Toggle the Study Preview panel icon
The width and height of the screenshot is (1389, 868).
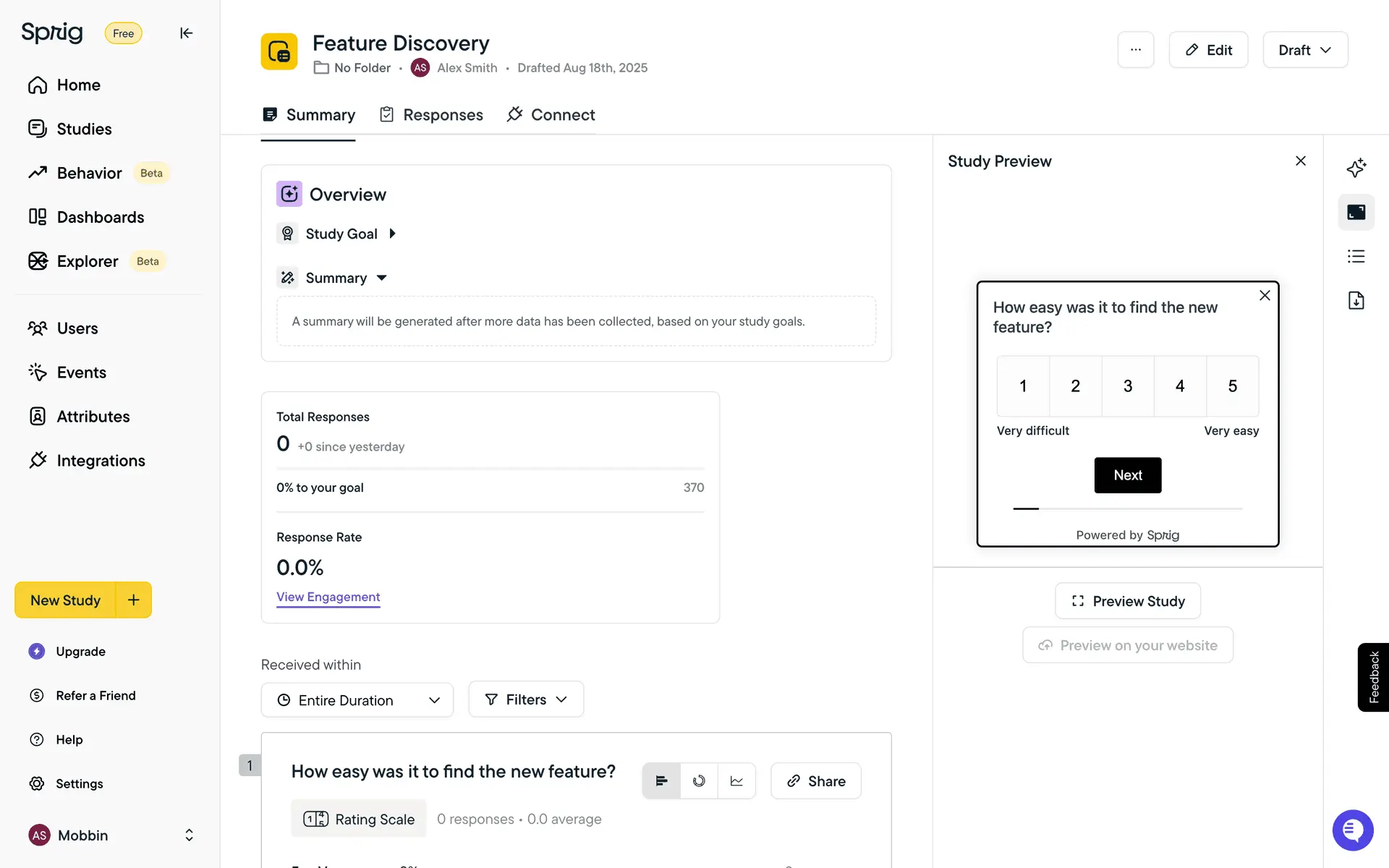[x=1356, y=212]
